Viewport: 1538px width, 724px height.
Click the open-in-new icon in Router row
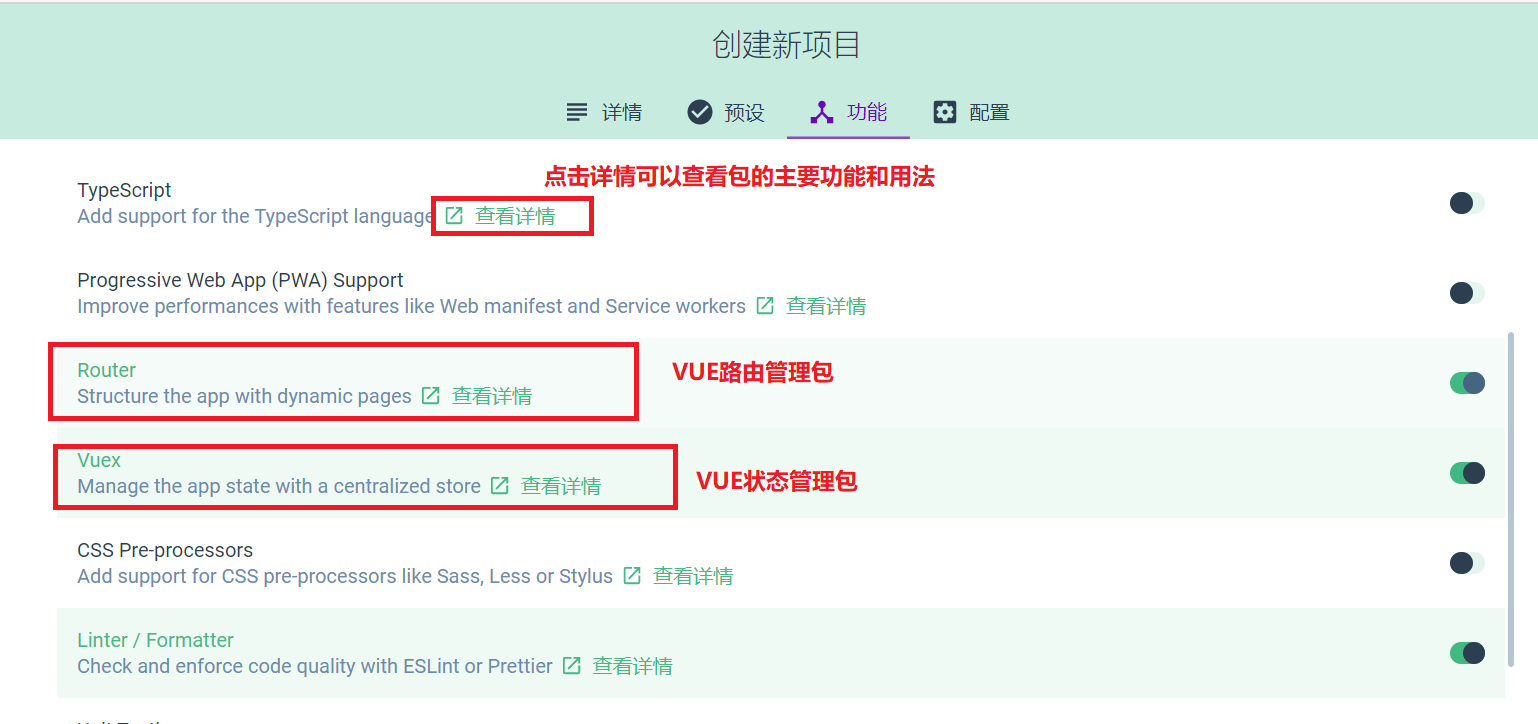click(x=431, y=396)
